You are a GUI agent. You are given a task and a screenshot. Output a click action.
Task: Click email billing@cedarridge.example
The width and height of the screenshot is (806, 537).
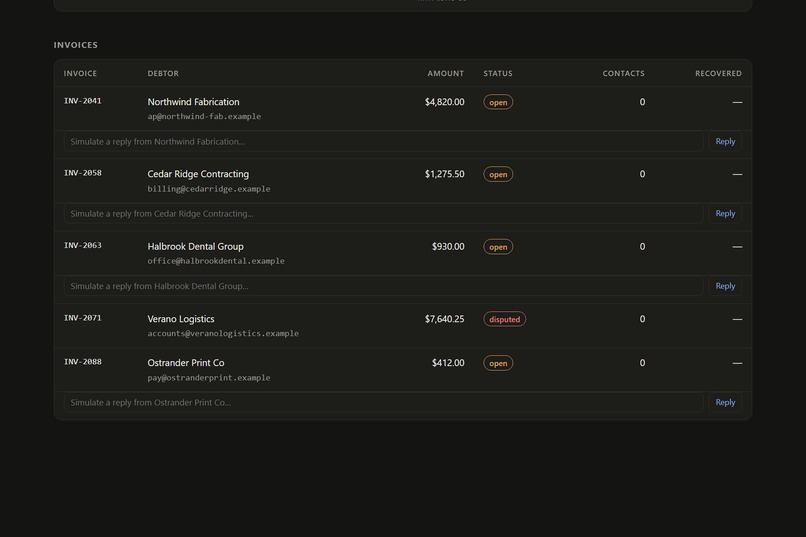point(209,189)
